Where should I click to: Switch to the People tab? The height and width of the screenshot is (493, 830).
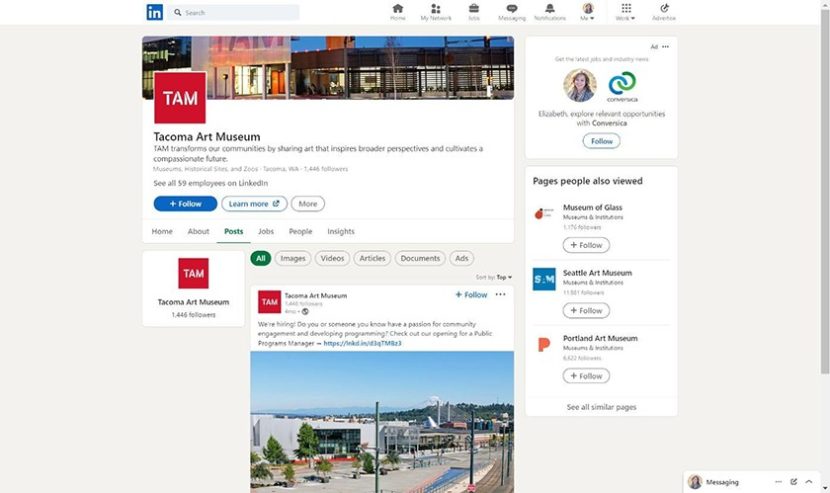[300, 231]
